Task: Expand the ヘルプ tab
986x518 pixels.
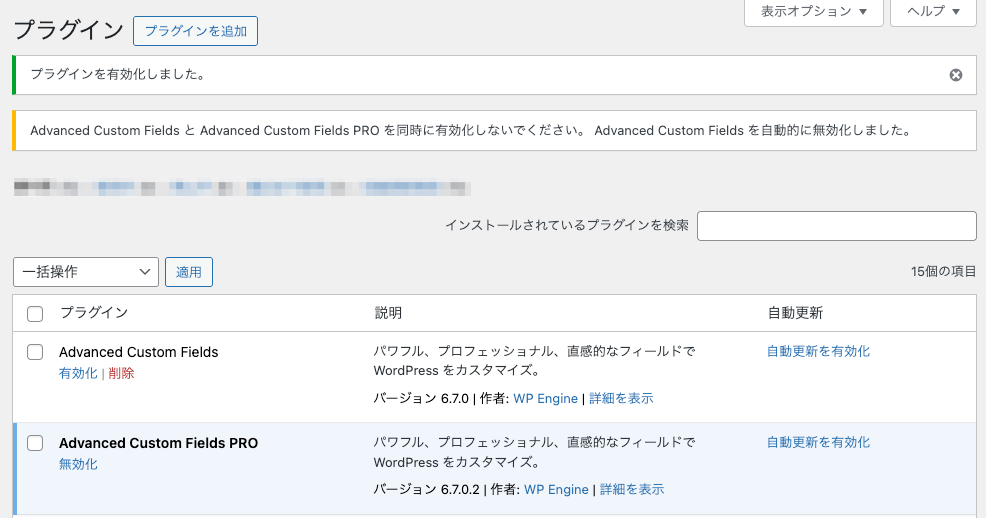Action: click(932, 12)
